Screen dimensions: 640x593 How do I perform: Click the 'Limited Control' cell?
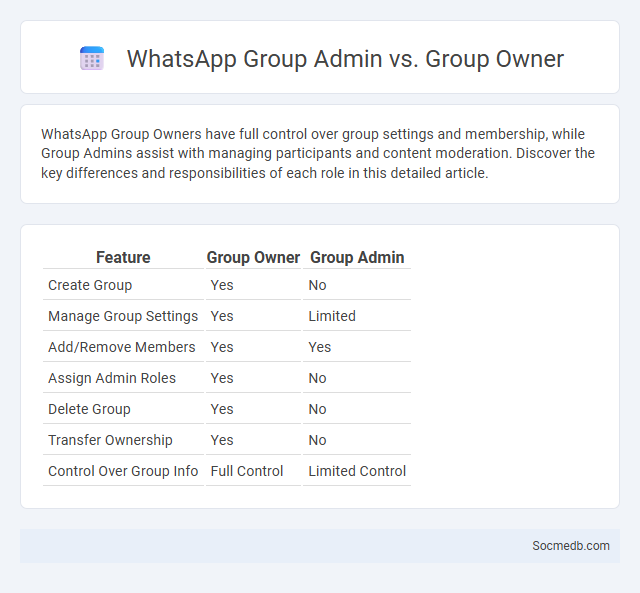(357, 471)
